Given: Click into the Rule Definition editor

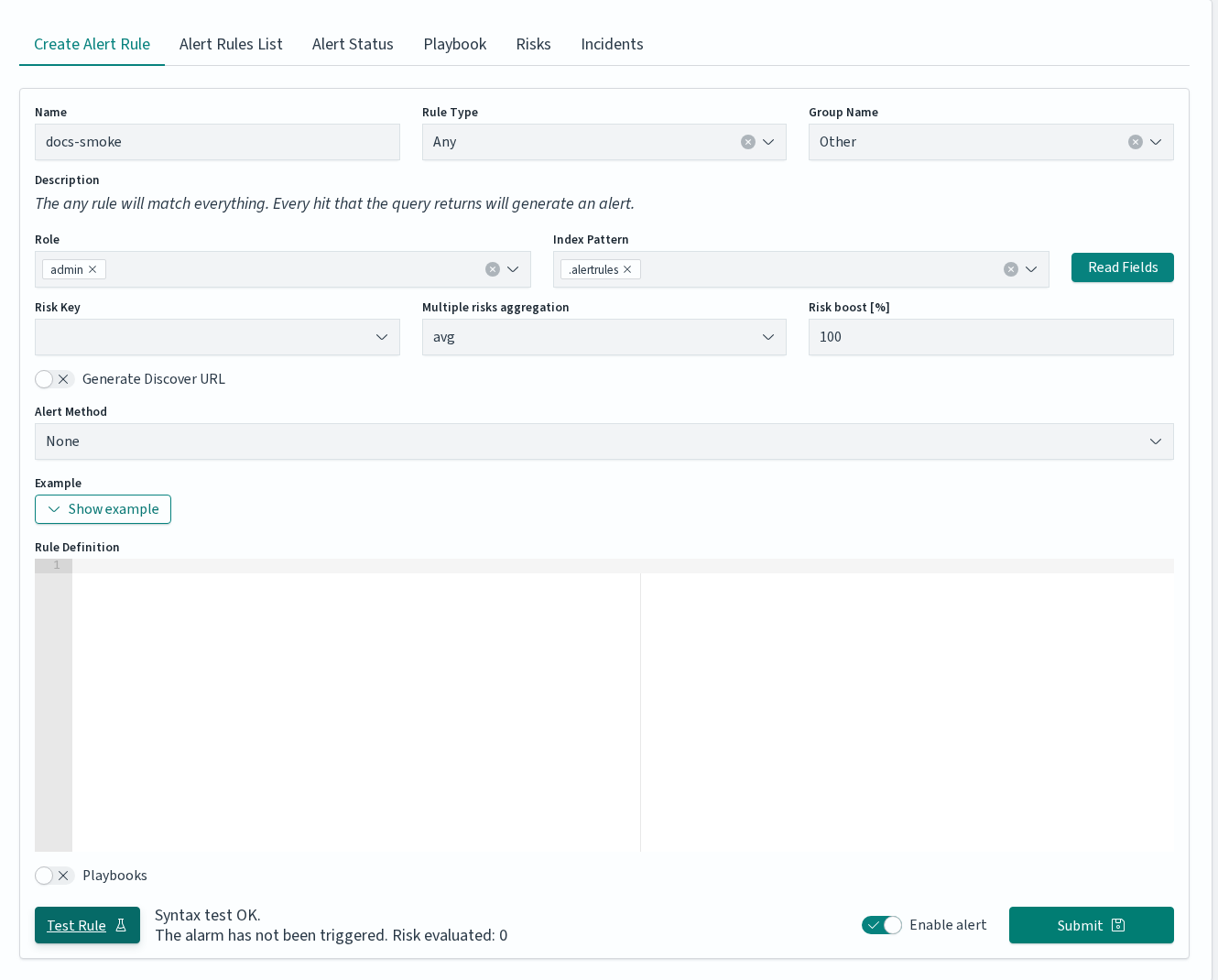Looking at the screenshot, I should coord(623,705).
